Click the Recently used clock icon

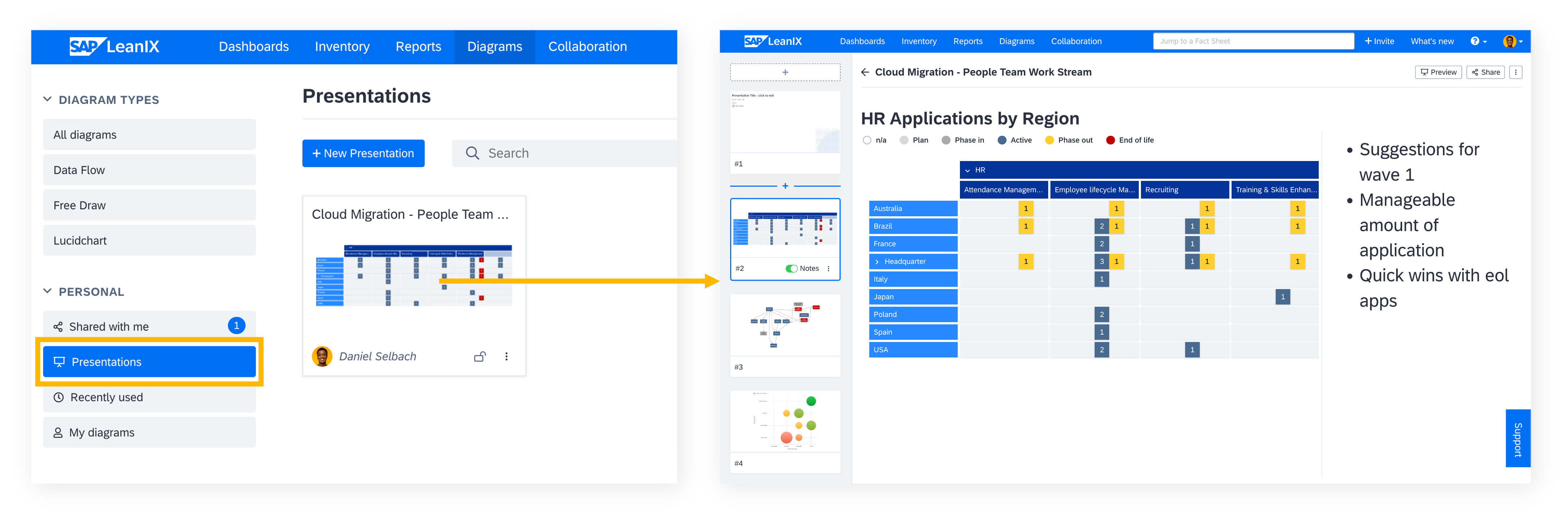pyautogui.click(x=59, y=398)
